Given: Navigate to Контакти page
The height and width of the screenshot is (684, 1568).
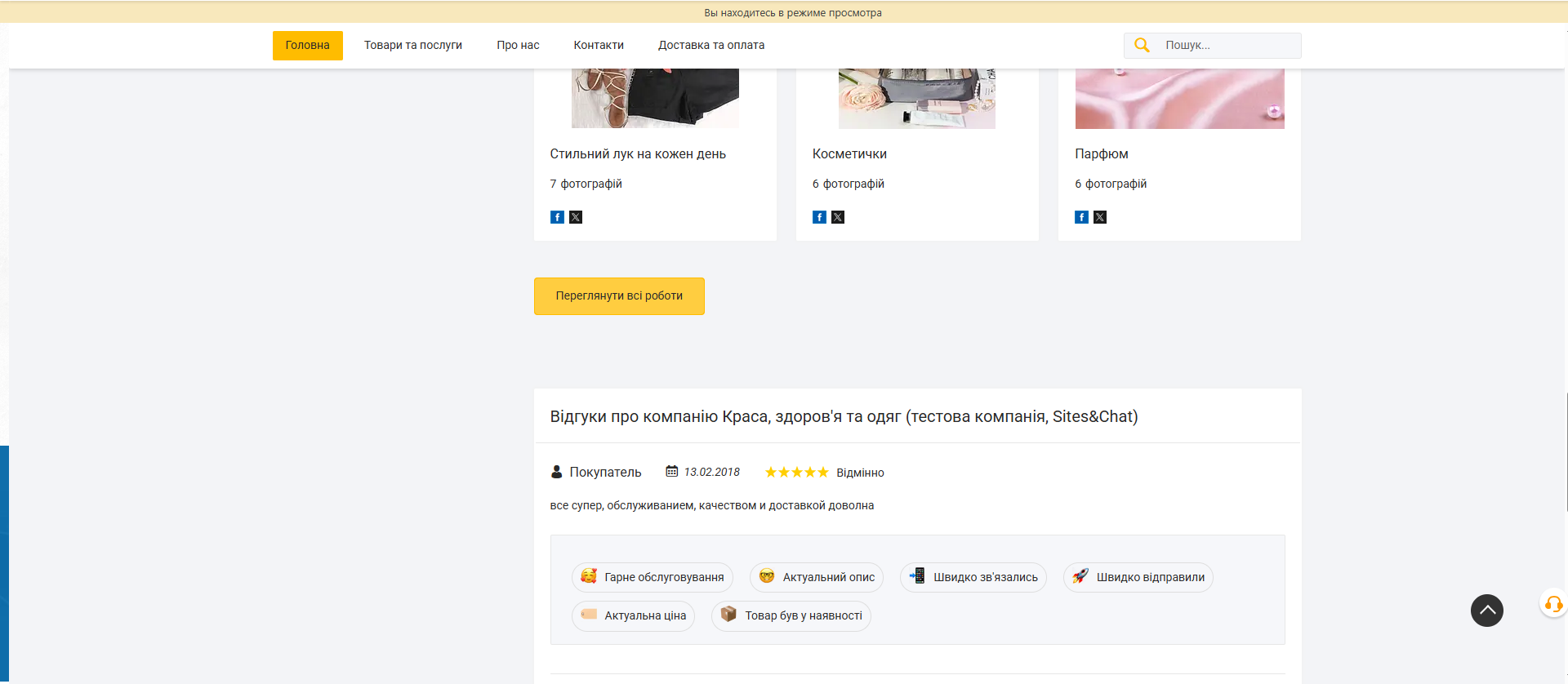Looking at the screenshot, I should [598, 46].
